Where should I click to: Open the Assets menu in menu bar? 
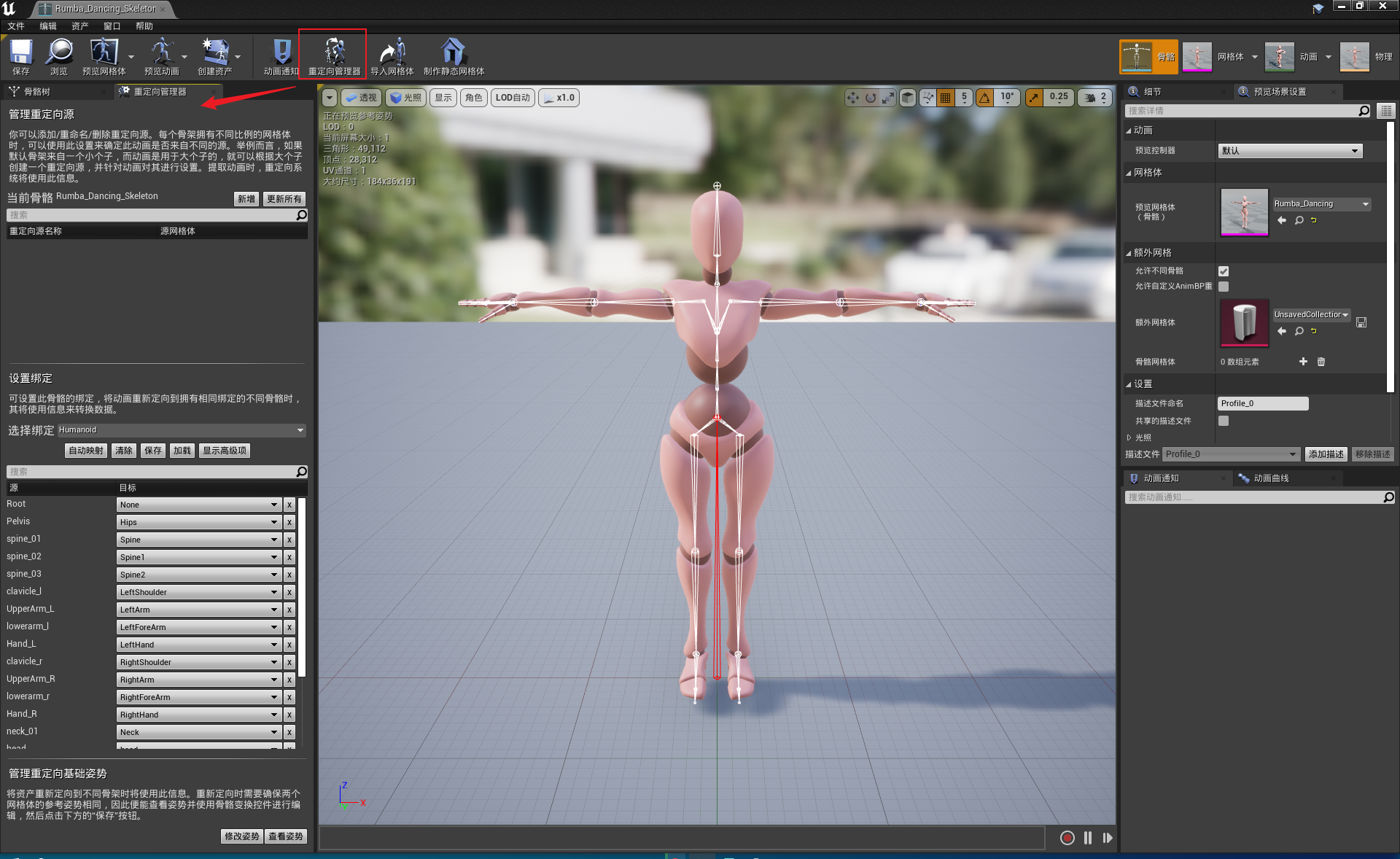[79, 26]
